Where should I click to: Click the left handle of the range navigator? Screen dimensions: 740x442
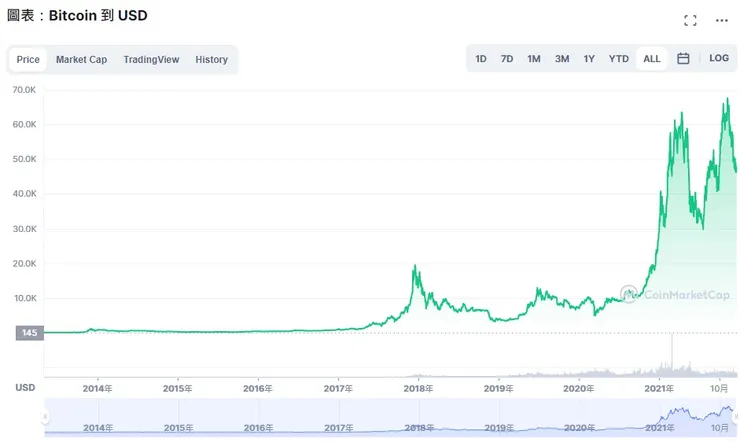[x=45, y=417]
